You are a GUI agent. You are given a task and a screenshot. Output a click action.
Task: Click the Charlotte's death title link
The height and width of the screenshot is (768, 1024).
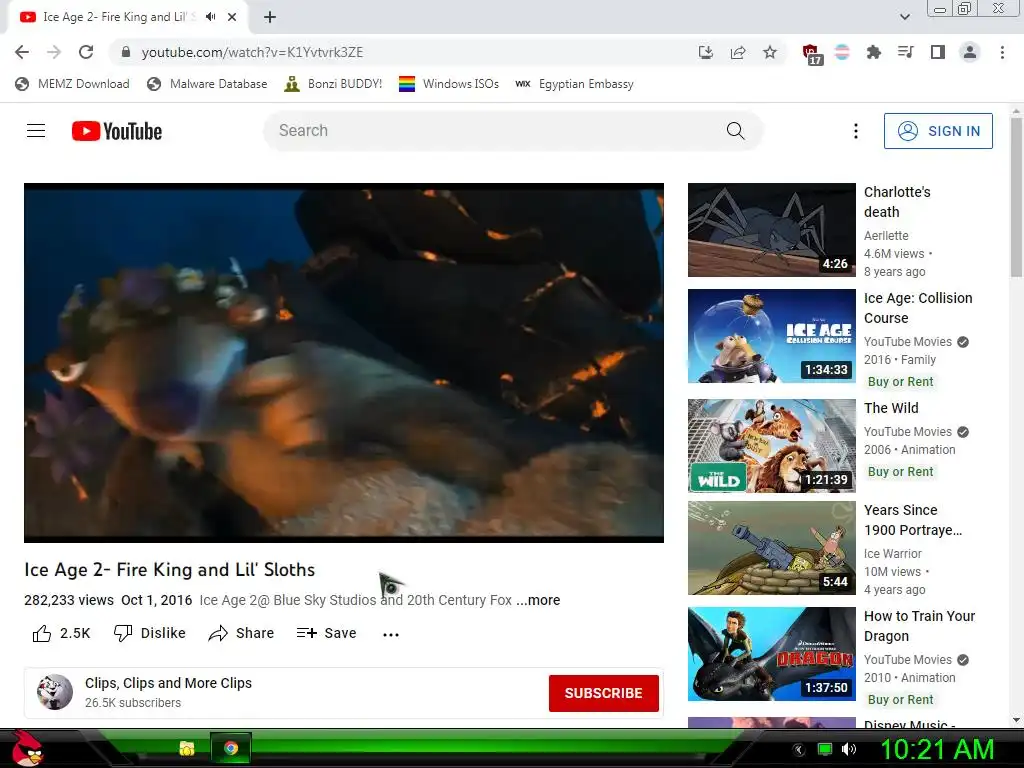tap(897, 202)
